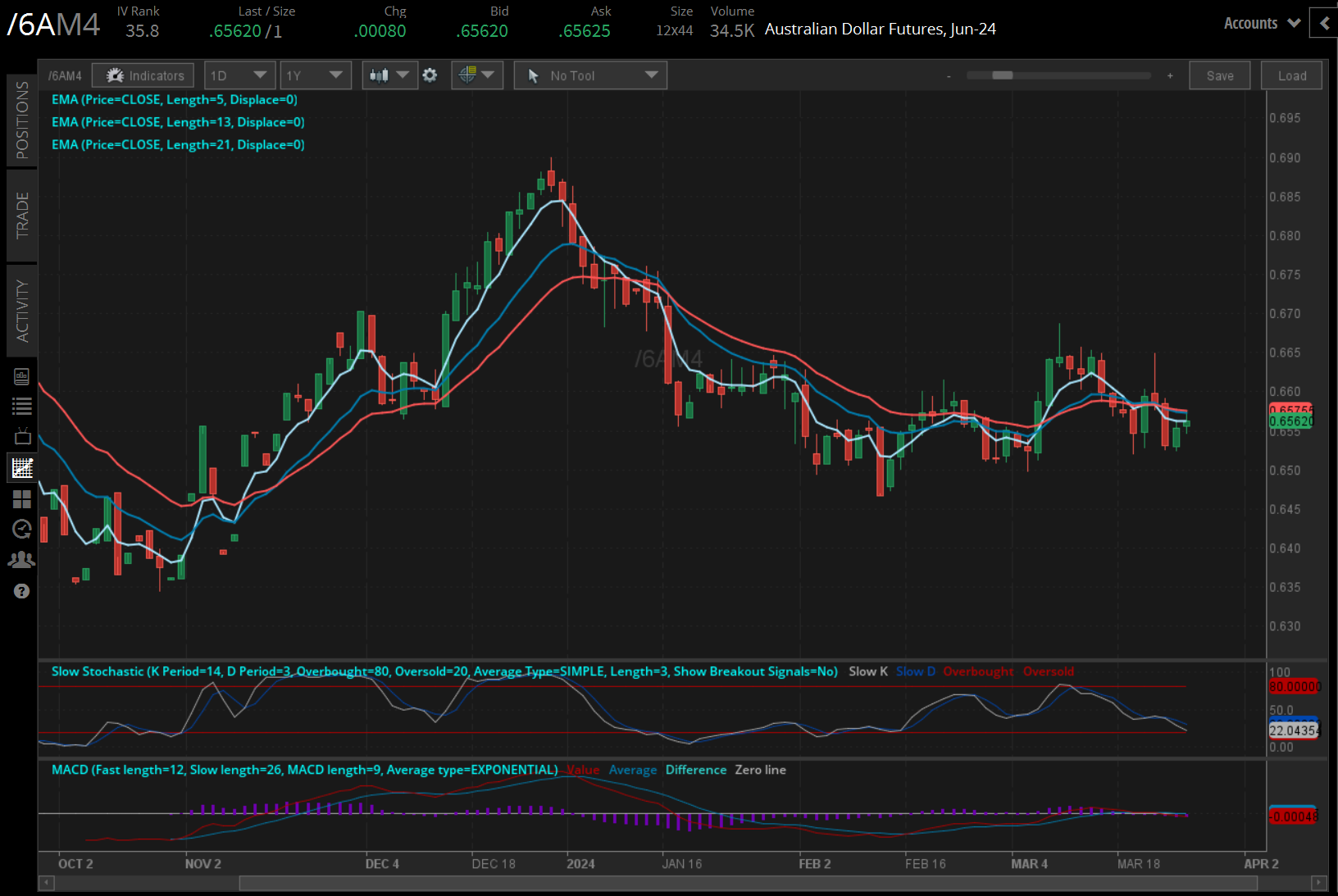Open the list icon in the left sidebar
The height and width of the screenshot is (896, 1338).
tap(22, 406)
